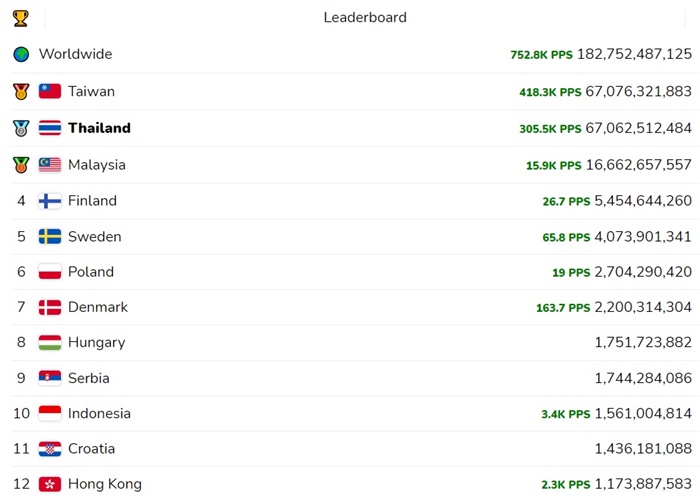Click the Poland country name
Viewport: 700px width, 501px height.
click(x=91, y=272)
